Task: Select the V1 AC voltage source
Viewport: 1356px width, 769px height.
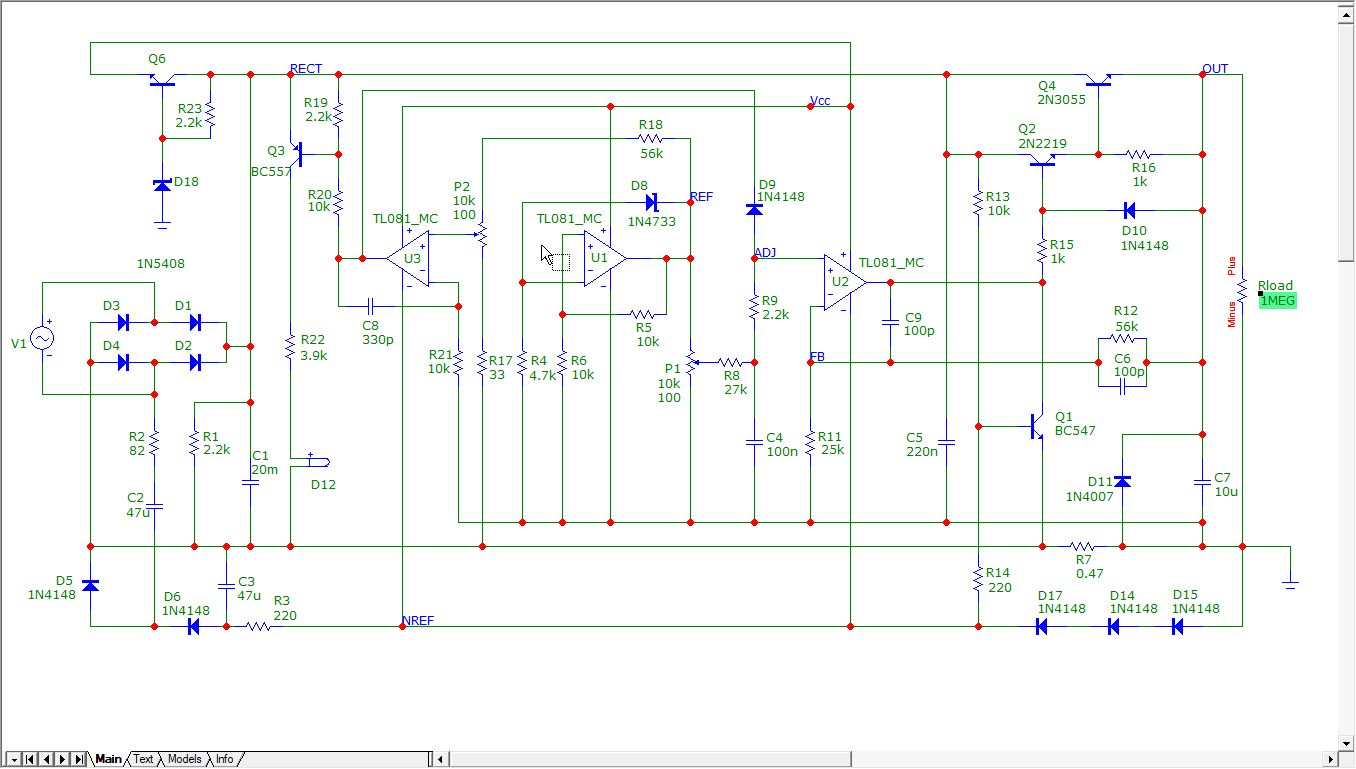Action: [x=43, y=339]
